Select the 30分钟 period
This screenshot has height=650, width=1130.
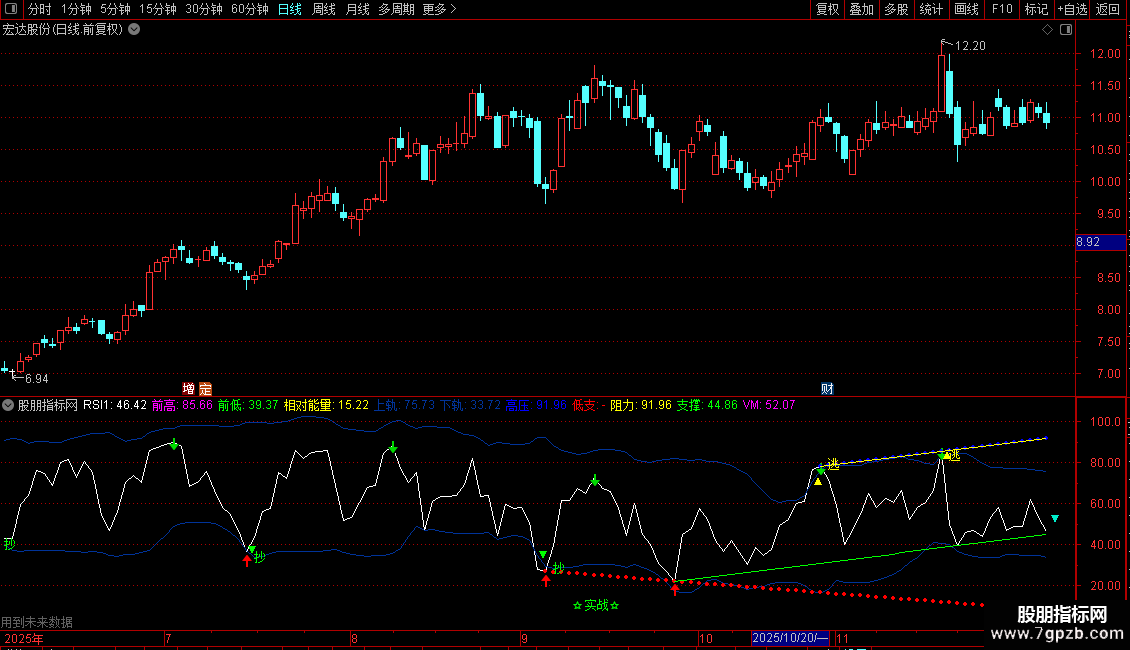click(204, 9)
